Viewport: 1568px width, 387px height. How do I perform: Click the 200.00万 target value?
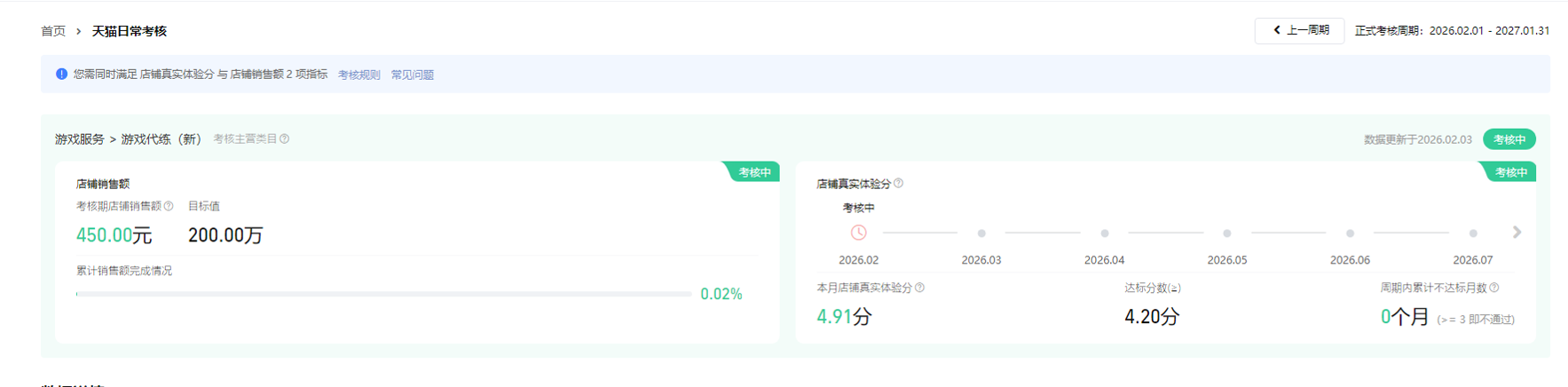[225, 235]
